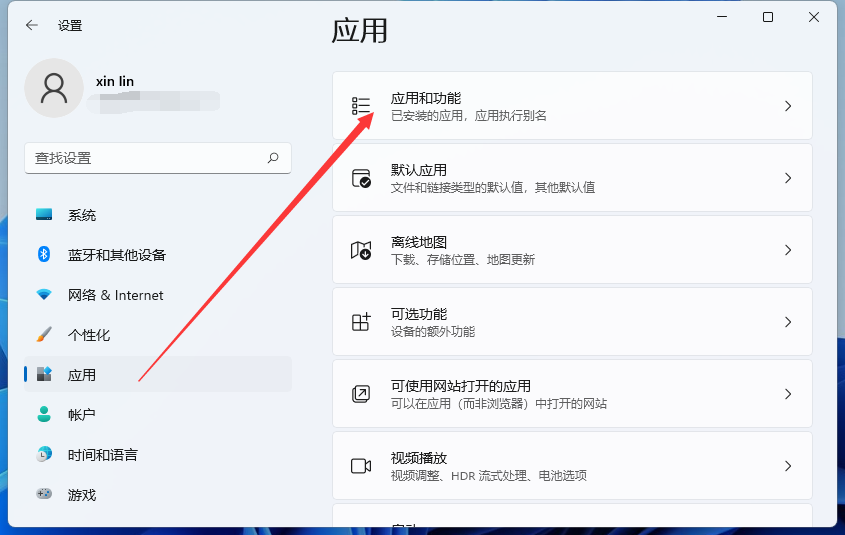Click the Offline maps icon

(361, 250)
